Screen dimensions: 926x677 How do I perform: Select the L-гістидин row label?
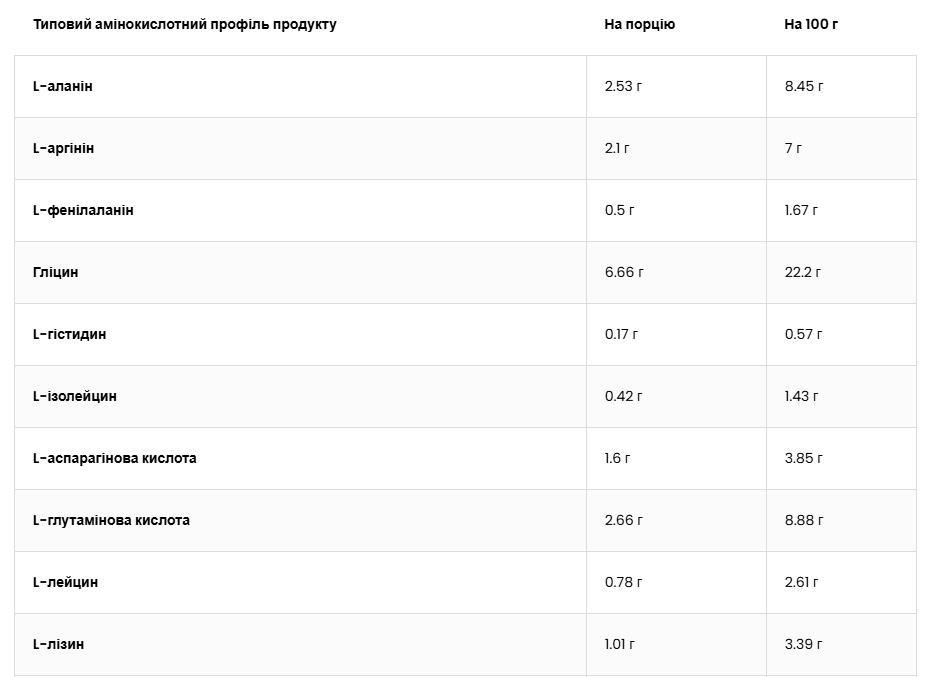coord(69,334)
